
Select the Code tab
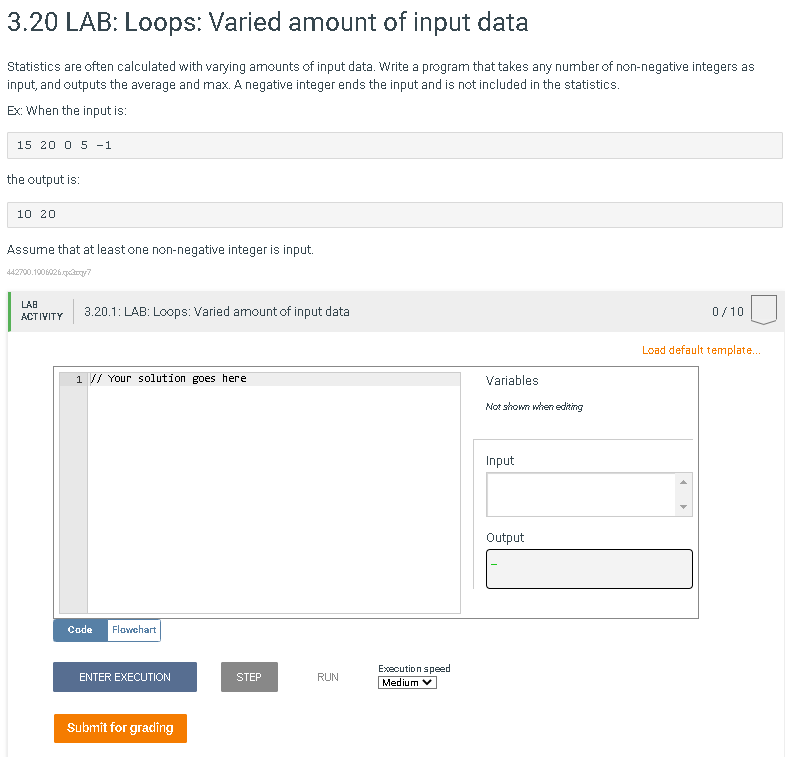(x=80, y=630)
